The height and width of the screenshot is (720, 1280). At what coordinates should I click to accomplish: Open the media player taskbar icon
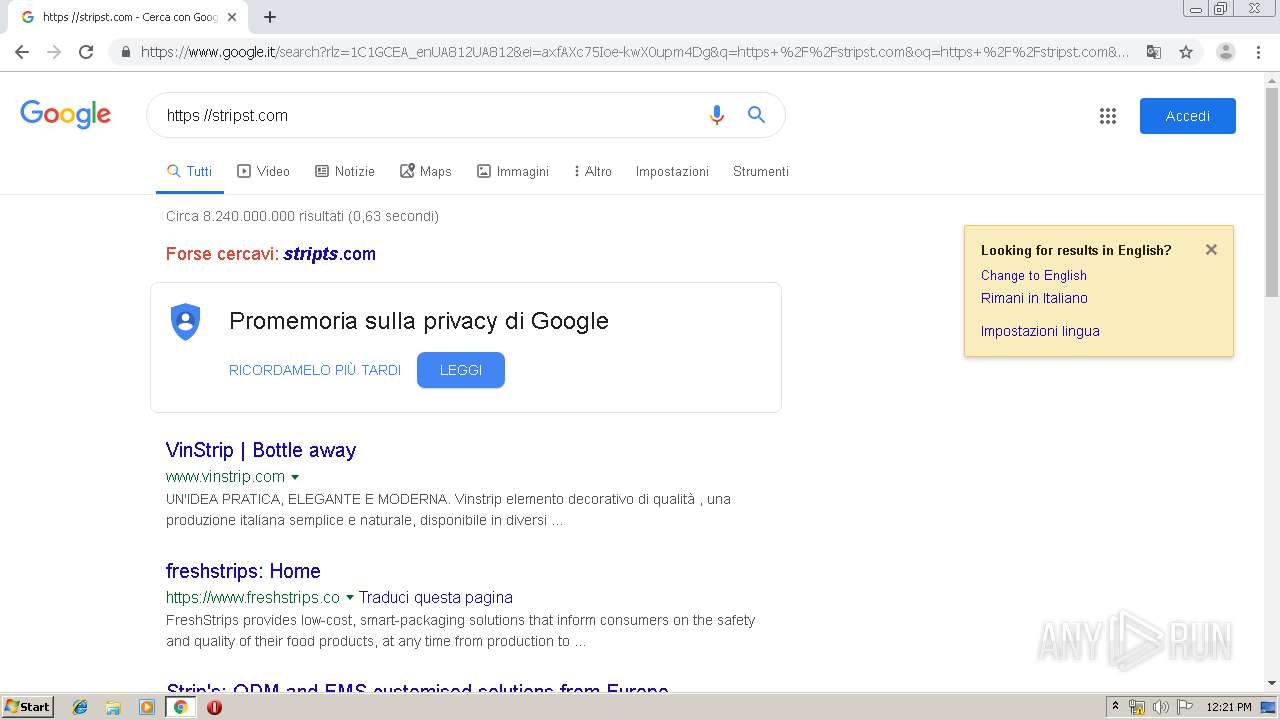click(147, 707)
